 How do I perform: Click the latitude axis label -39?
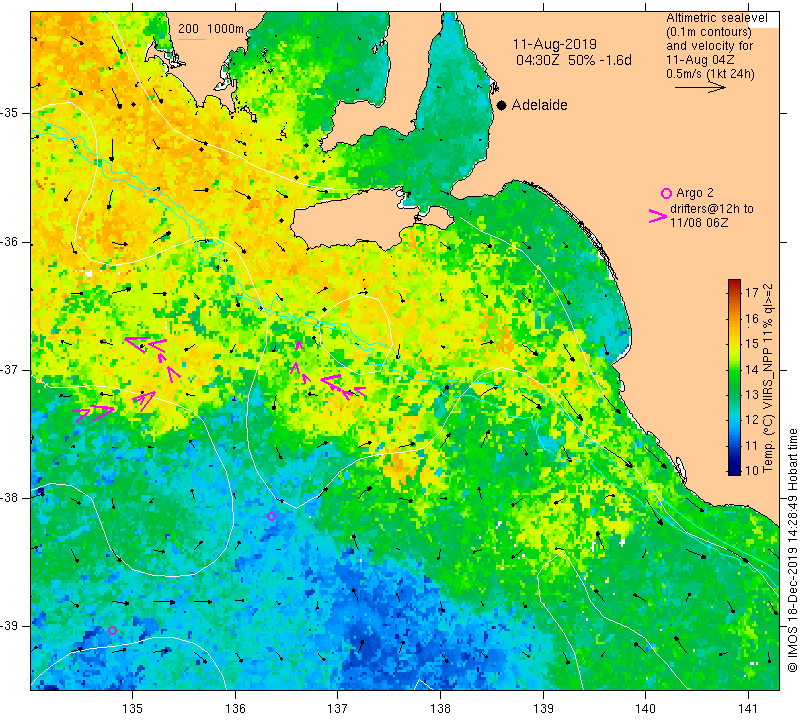pyautogui.click(x=10, y=626)
